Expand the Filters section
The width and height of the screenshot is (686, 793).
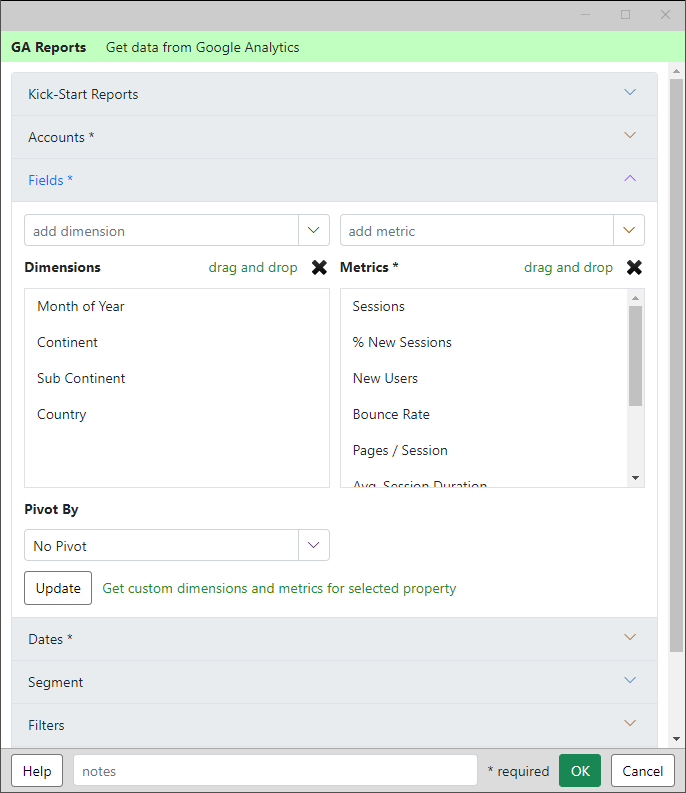(x=334, y=725)
